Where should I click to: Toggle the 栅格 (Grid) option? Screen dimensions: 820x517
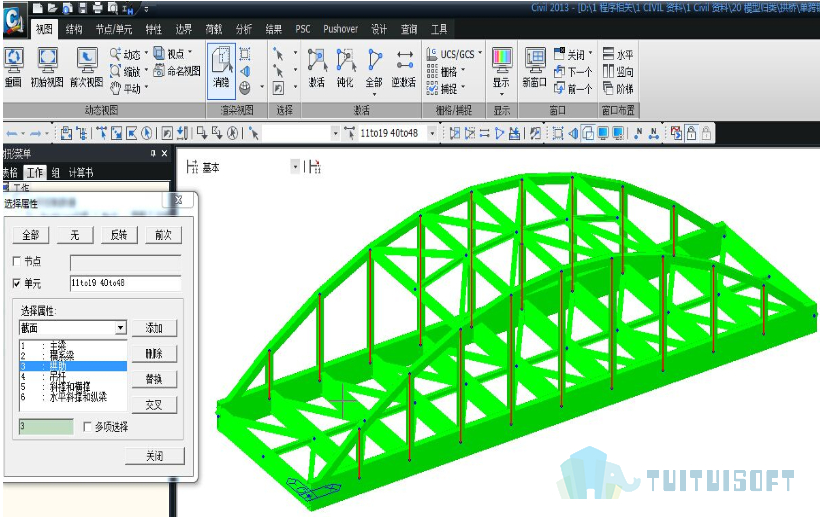(x=445, y=71)
